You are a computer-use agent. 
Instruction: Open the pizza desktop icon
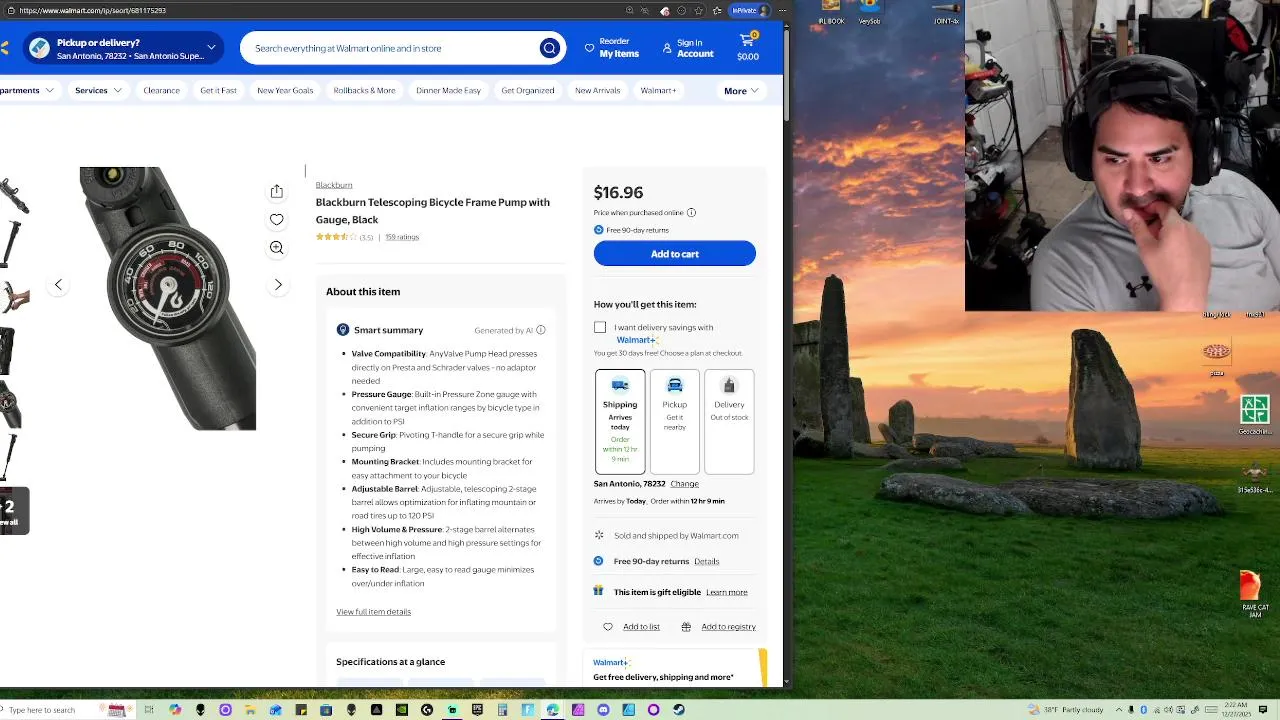(1216, 356)
